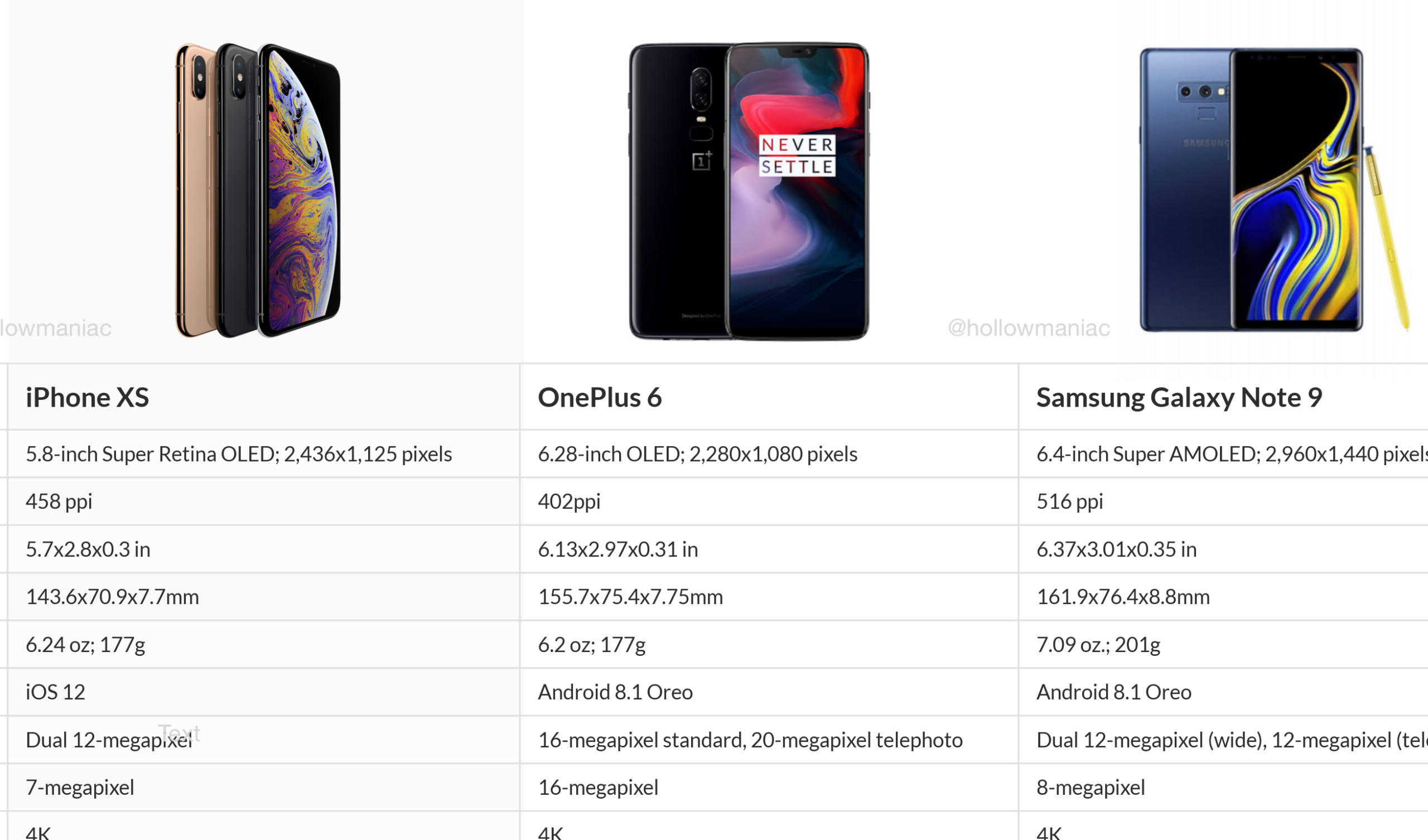The width and height of the screenshot is (1428, 840).
Task: Click the Samsung Galaxy Note 9 image
Action: click(x=1270, y=190)
